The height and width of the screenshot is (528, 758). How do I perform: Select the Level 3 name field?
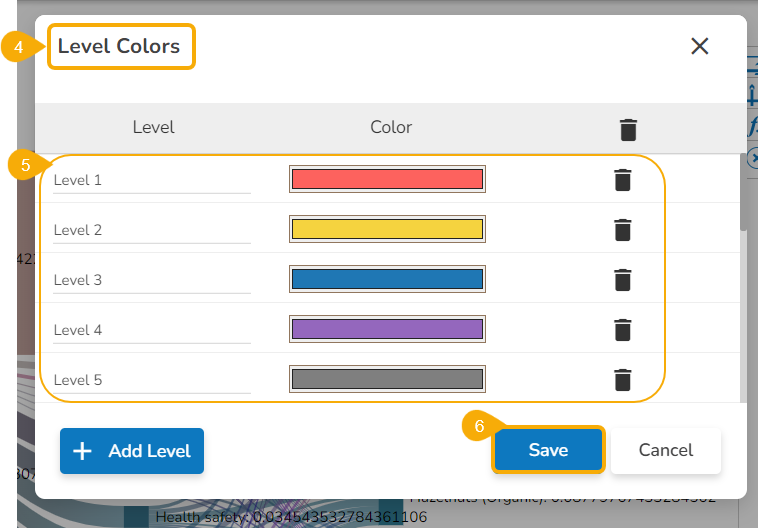click(151, 281)
